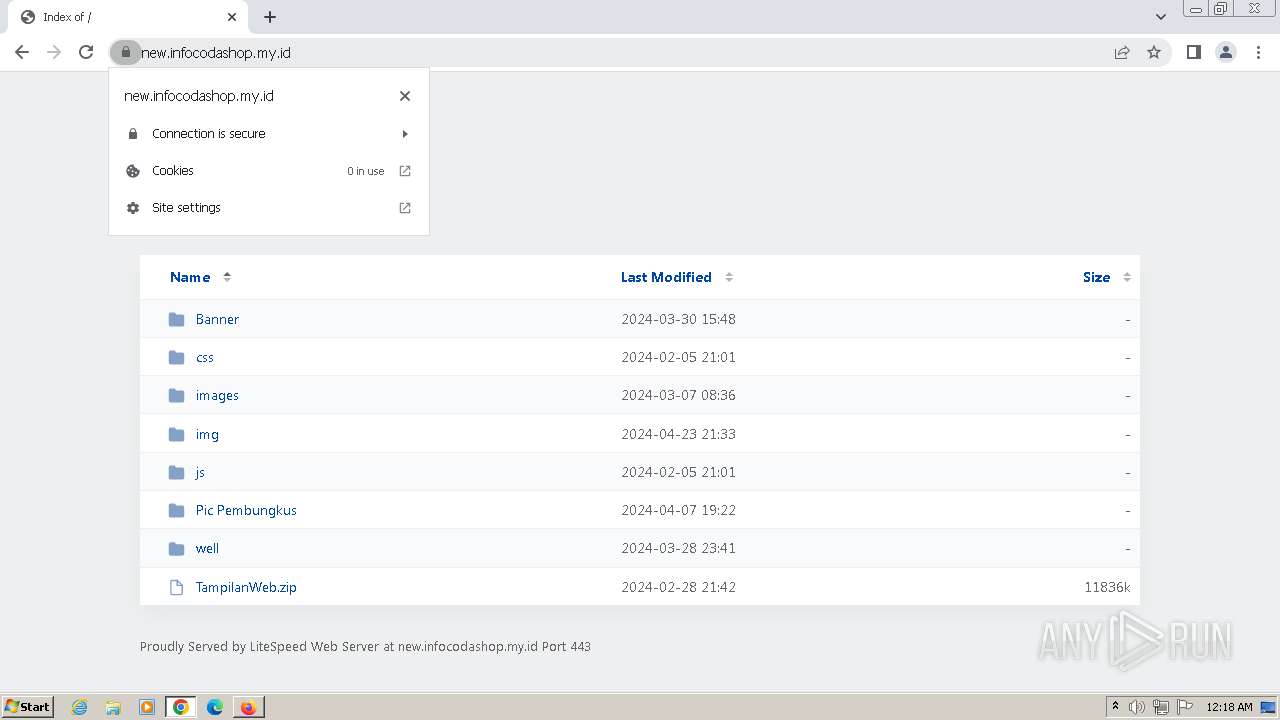This screenshot has width=1280, height=720.
Task: Open the browser side panel
Action: pos(1193,52)
